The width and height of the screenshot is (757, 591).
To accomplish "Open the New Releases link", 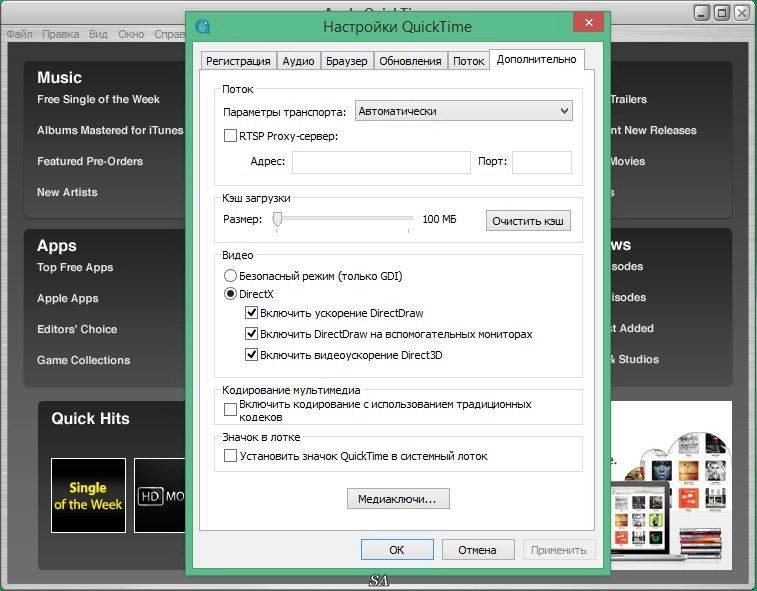I will (654, 130).
